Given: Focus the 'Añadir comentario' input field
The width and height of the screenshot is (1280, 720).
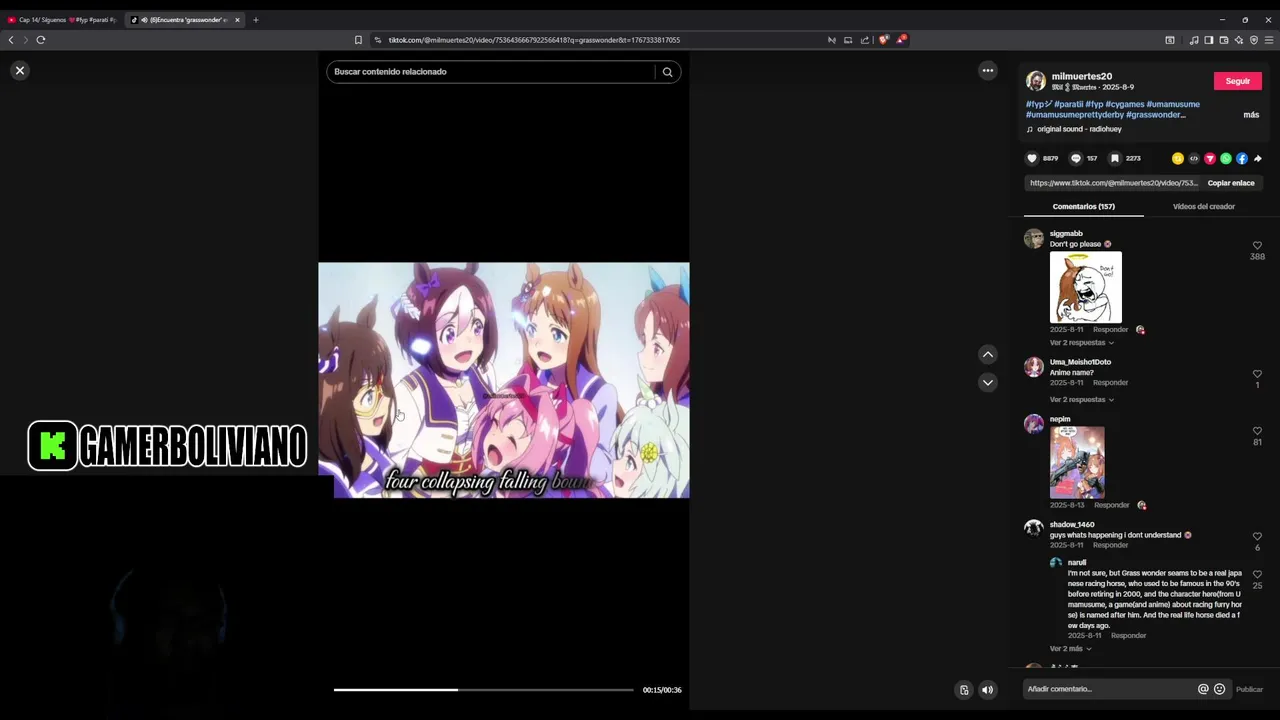Looking at the screenshot, I should point(1108,689).
